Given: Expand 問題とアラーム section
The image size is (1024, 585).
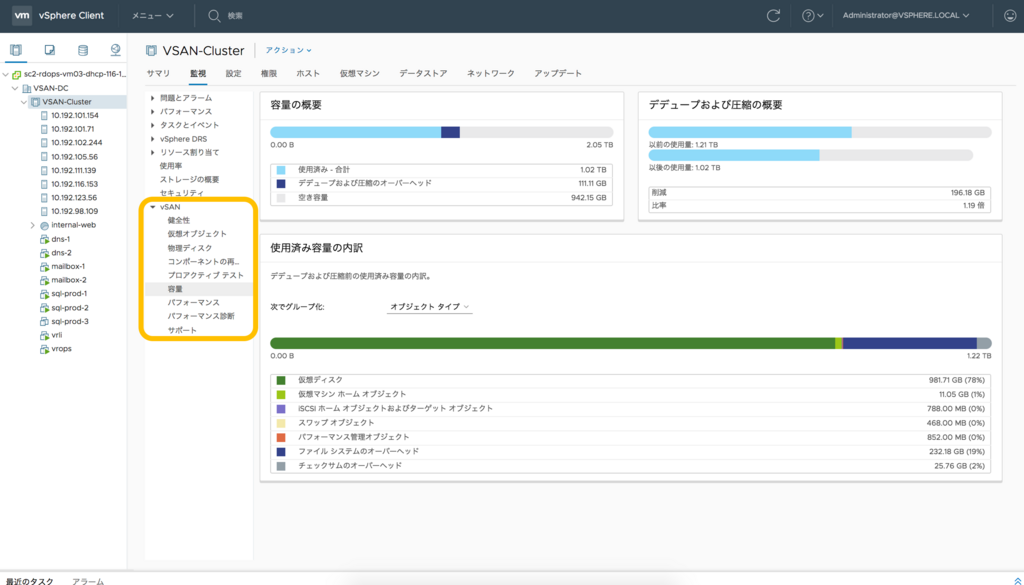Looking at the screenshot, I should point(153,98).
